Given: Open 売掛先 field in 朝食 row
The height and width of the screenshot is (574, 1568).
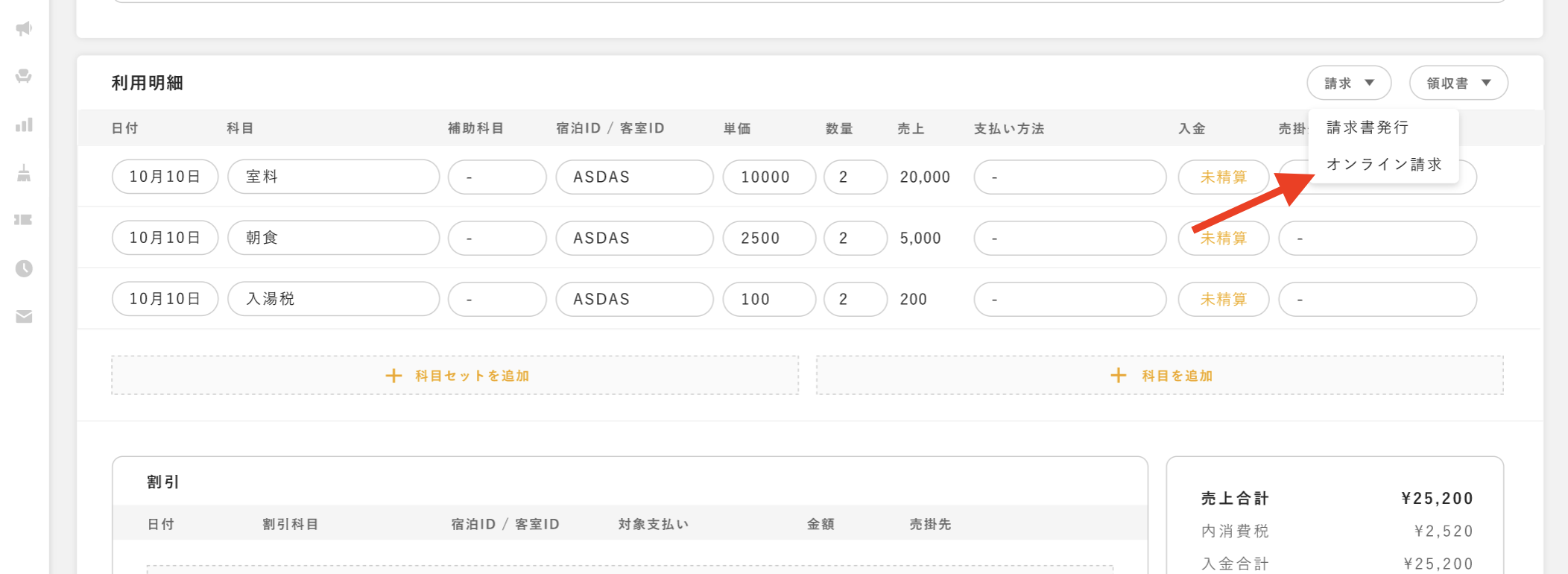Looking at the screenshot, I should click(1378, 239).
